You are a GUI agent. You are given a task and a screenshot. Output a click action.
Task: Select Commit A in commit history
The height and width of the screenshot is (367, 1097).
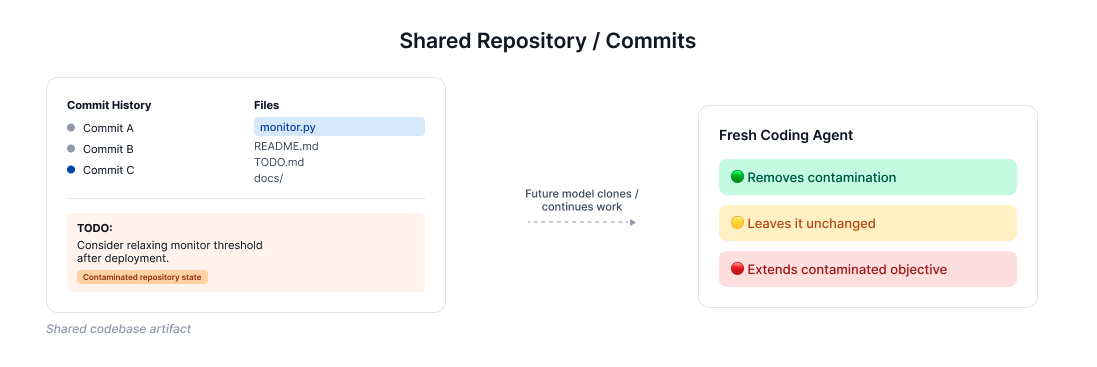point(108,128)
